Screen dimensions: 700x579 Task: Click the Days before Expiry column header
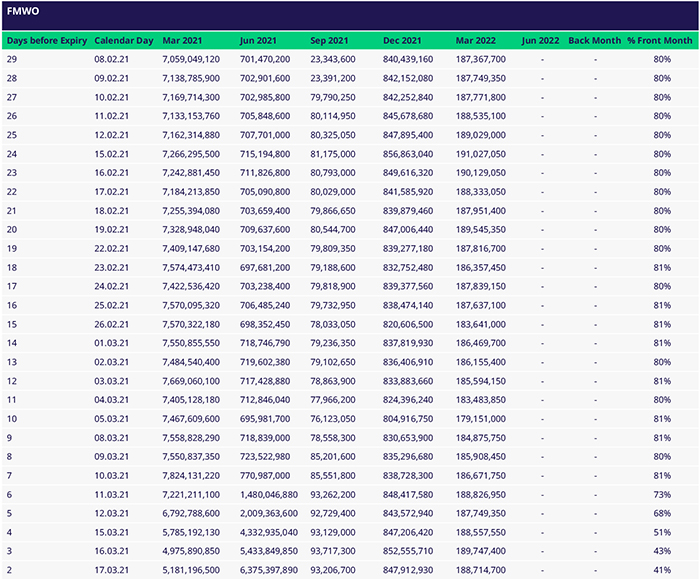[x=47, y=41]
